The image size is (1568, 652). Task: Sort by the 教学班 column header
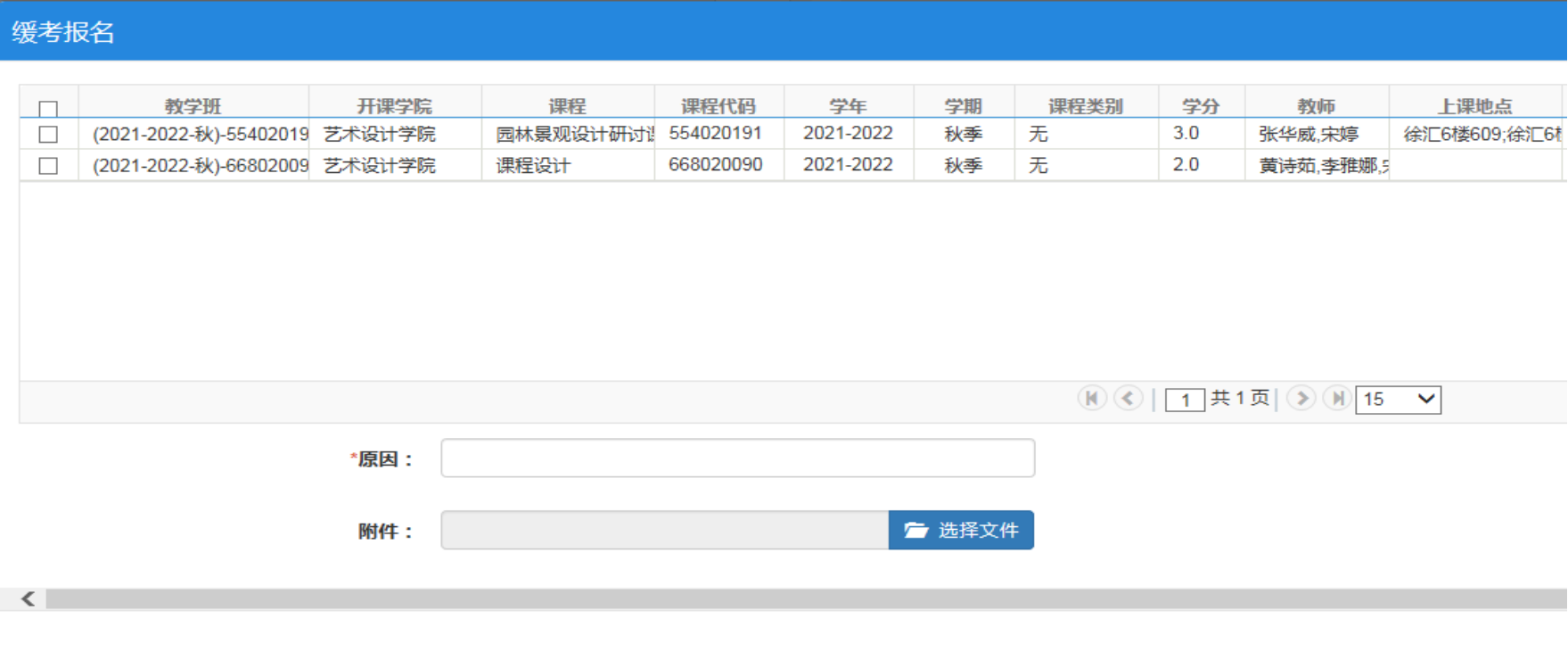pyautogui.click(x=193, y=106)
